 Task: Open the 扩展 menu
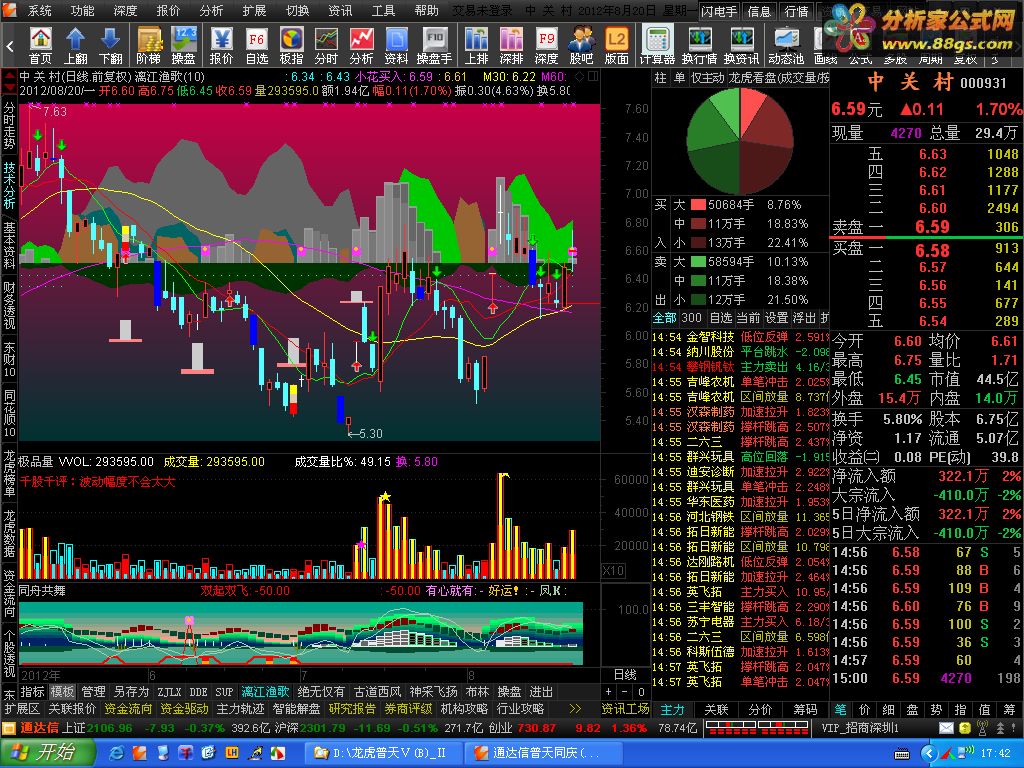254,10
